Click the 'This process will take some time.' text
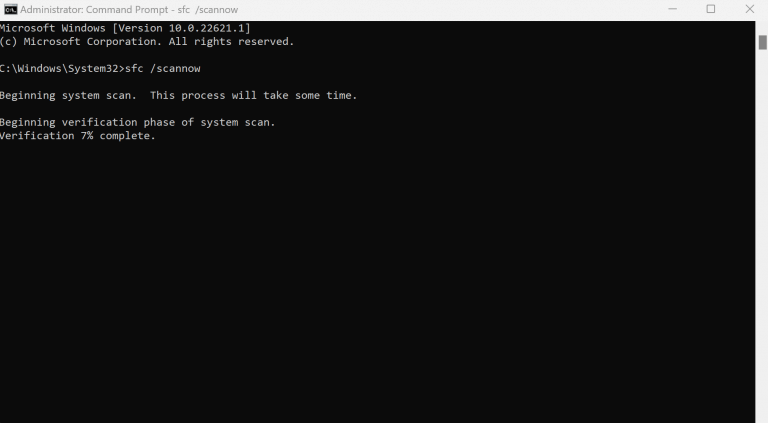768x423 pixels. [254, 95]
